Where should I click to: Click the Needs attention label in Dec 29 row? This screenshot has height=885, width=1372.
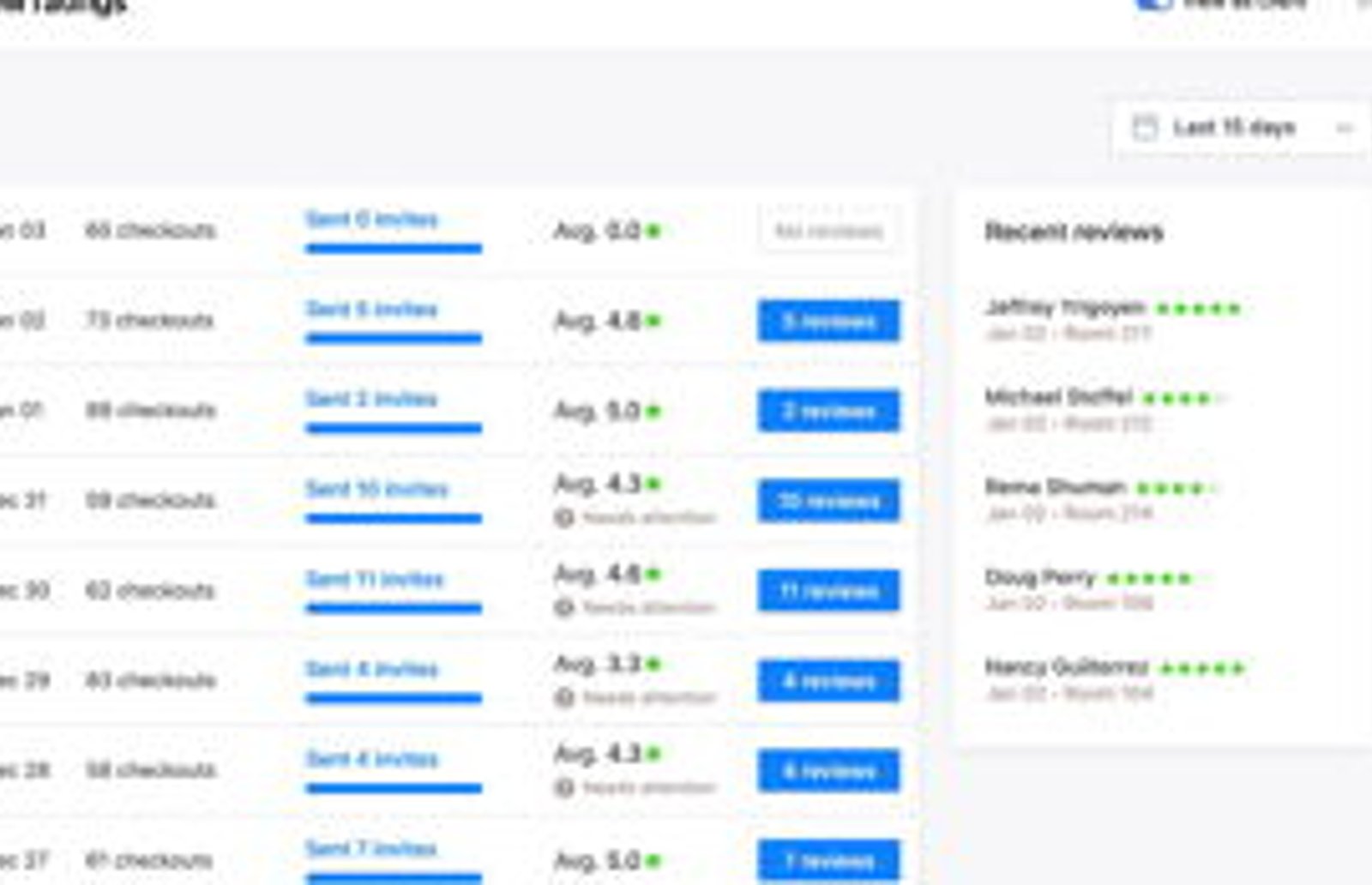[649, 697]
